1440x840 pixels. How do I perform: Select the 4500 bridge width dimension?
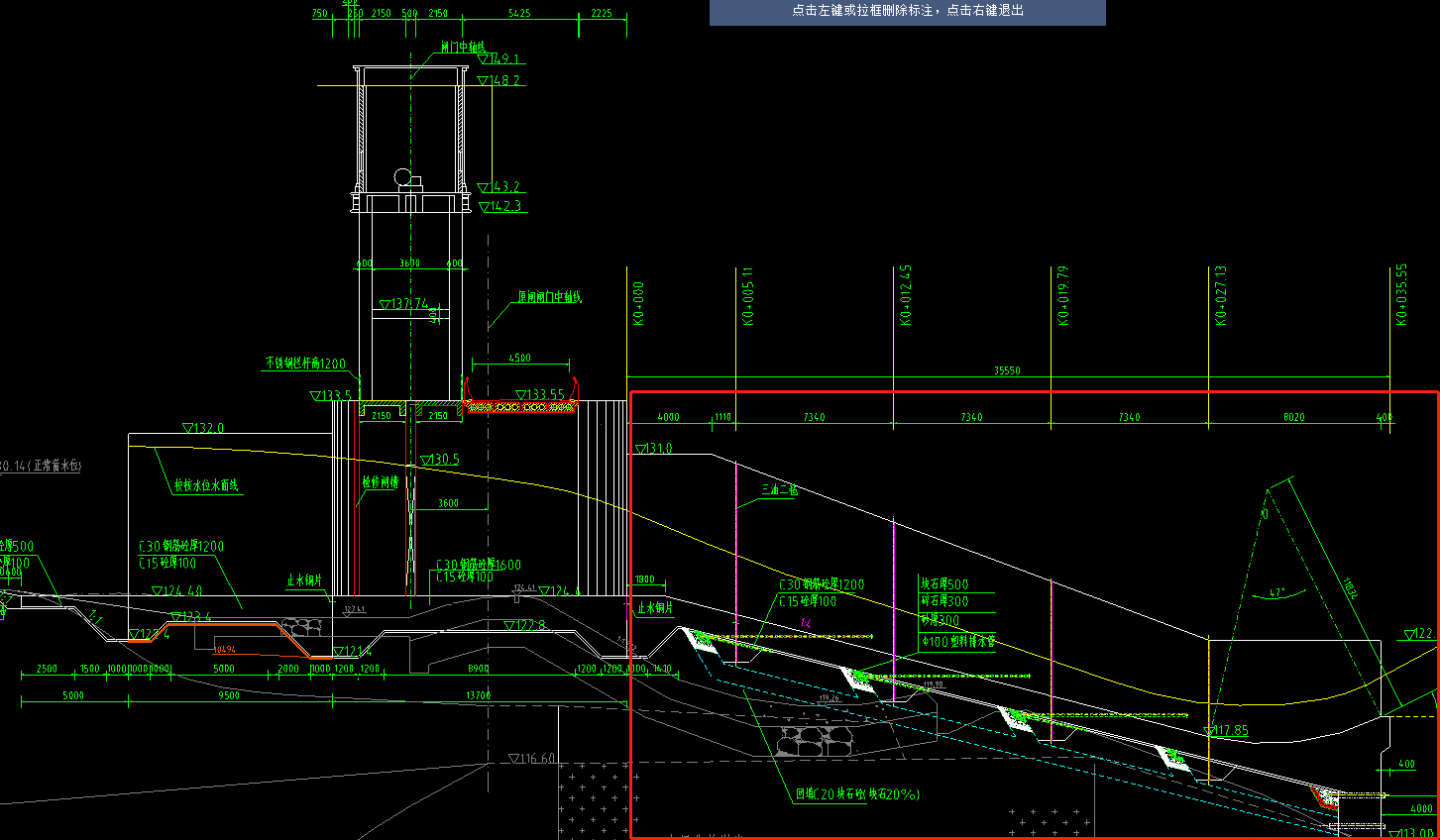(519, 359)
